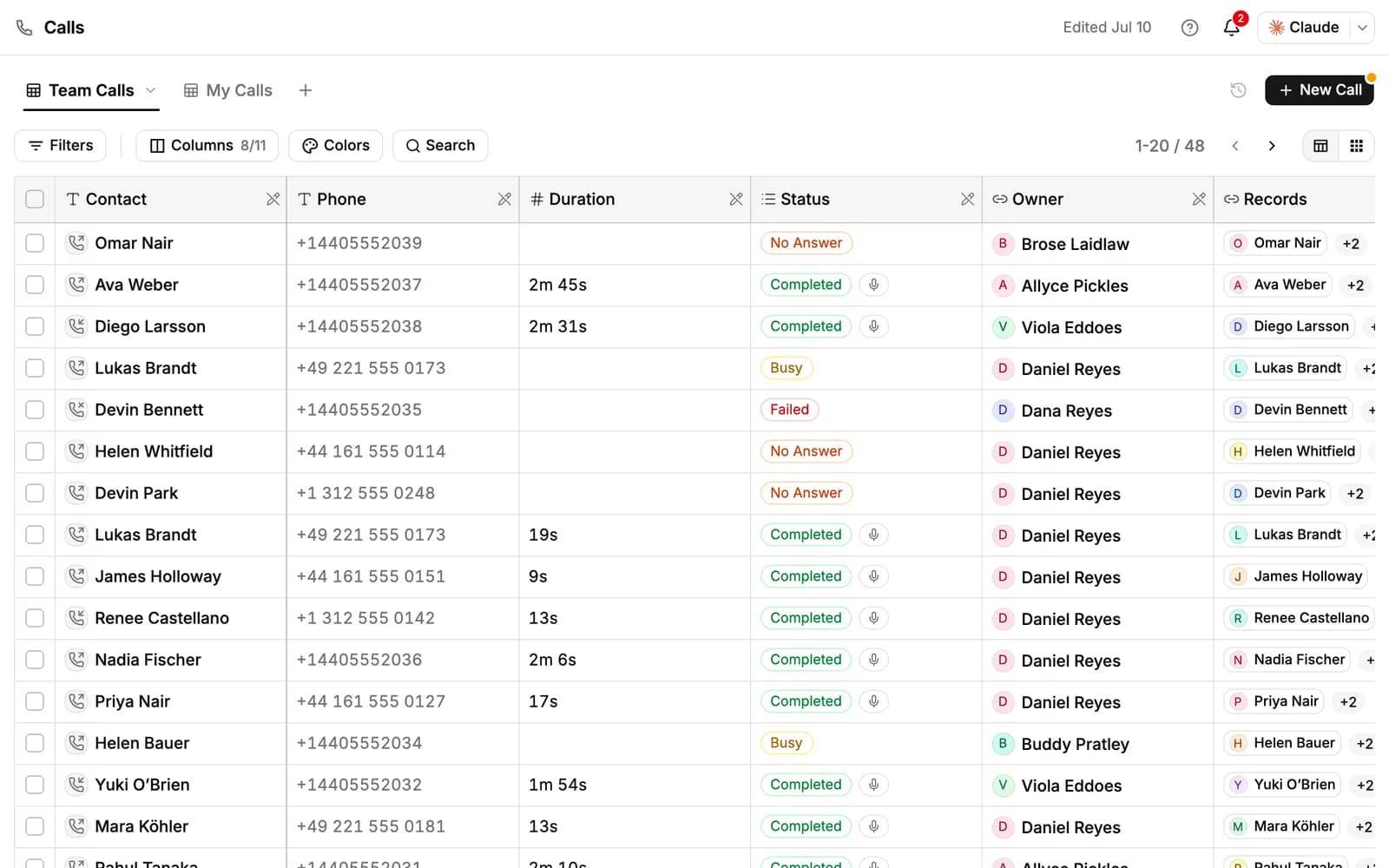Click recording microphone in Mara Köhler row

point(874,826)
